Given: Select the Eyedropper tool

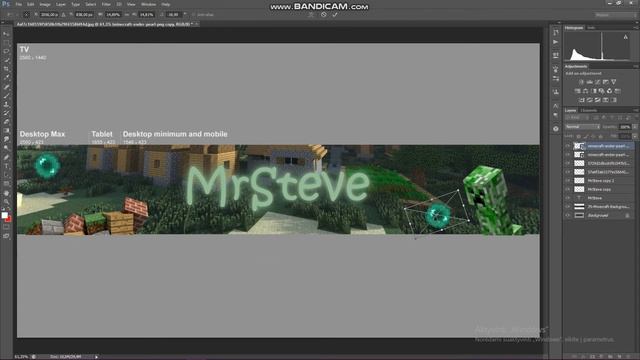Looking at the screenshot, I should [x=6, y=78].
